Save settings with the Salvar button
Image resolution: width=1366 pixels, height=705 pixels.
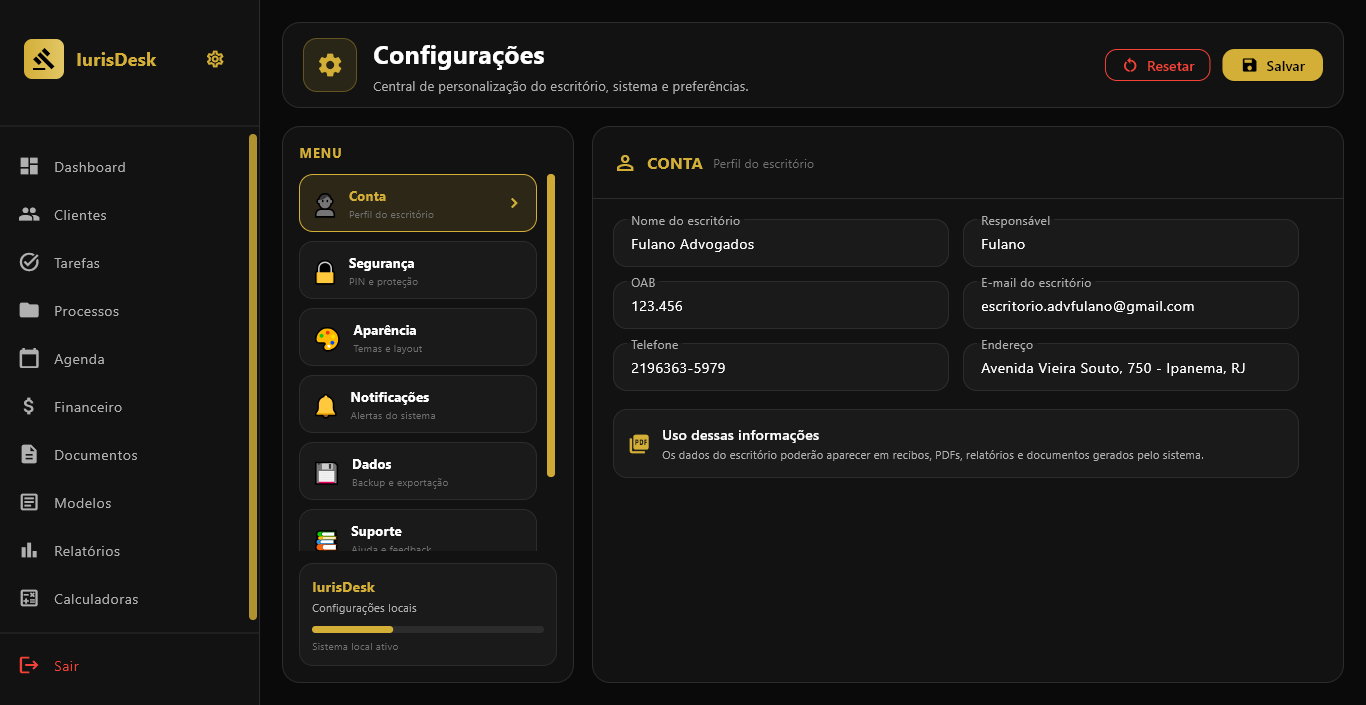pyautogui.click(x=1273, y=65)
